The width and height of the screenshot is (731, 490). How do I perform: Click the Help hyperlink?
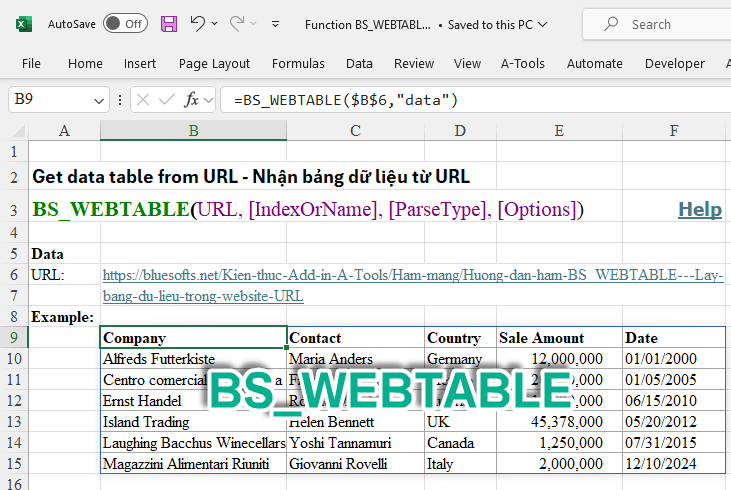(x=700, y=209)
